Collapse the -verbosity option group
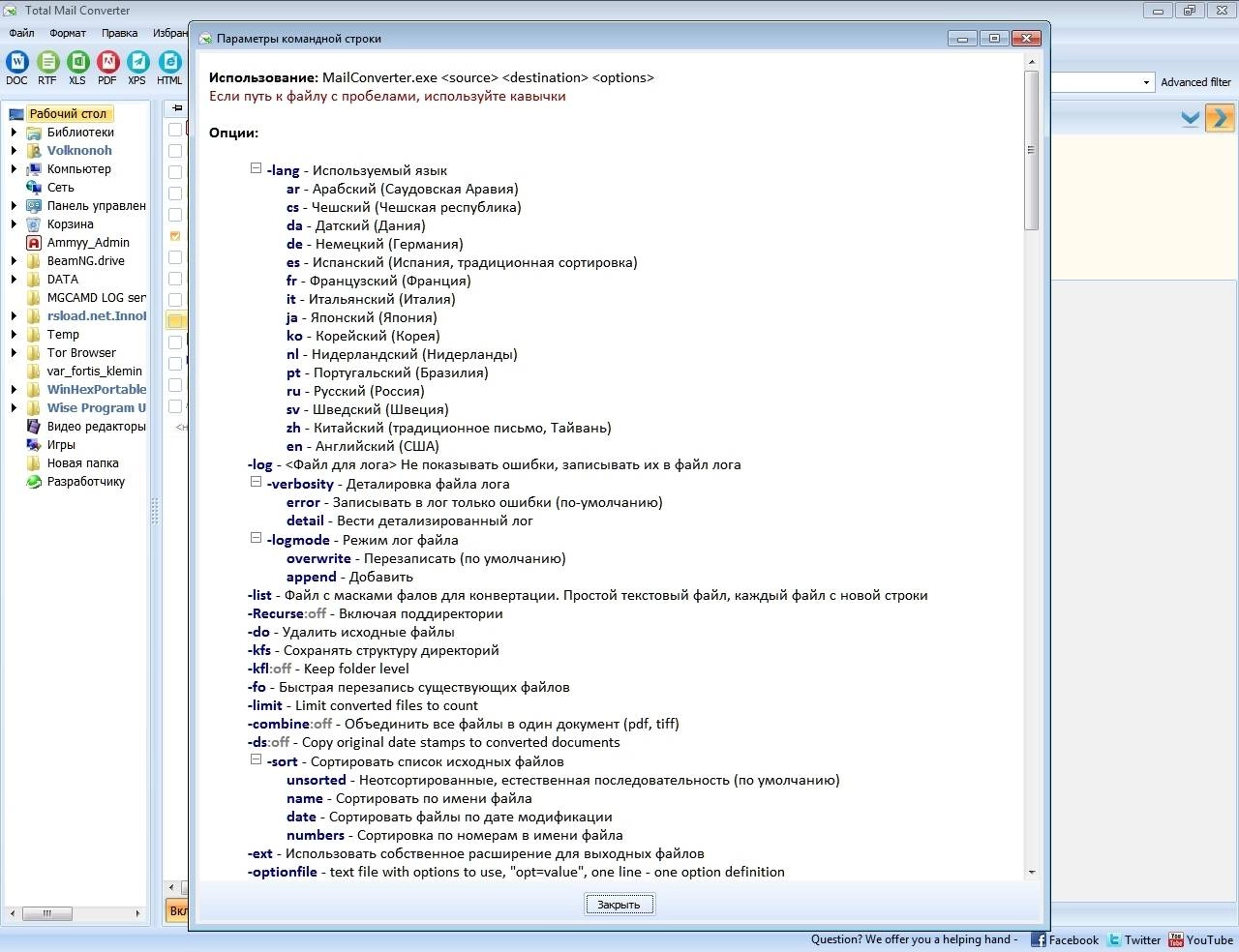The image size is (1239, 952). point(256,482)
